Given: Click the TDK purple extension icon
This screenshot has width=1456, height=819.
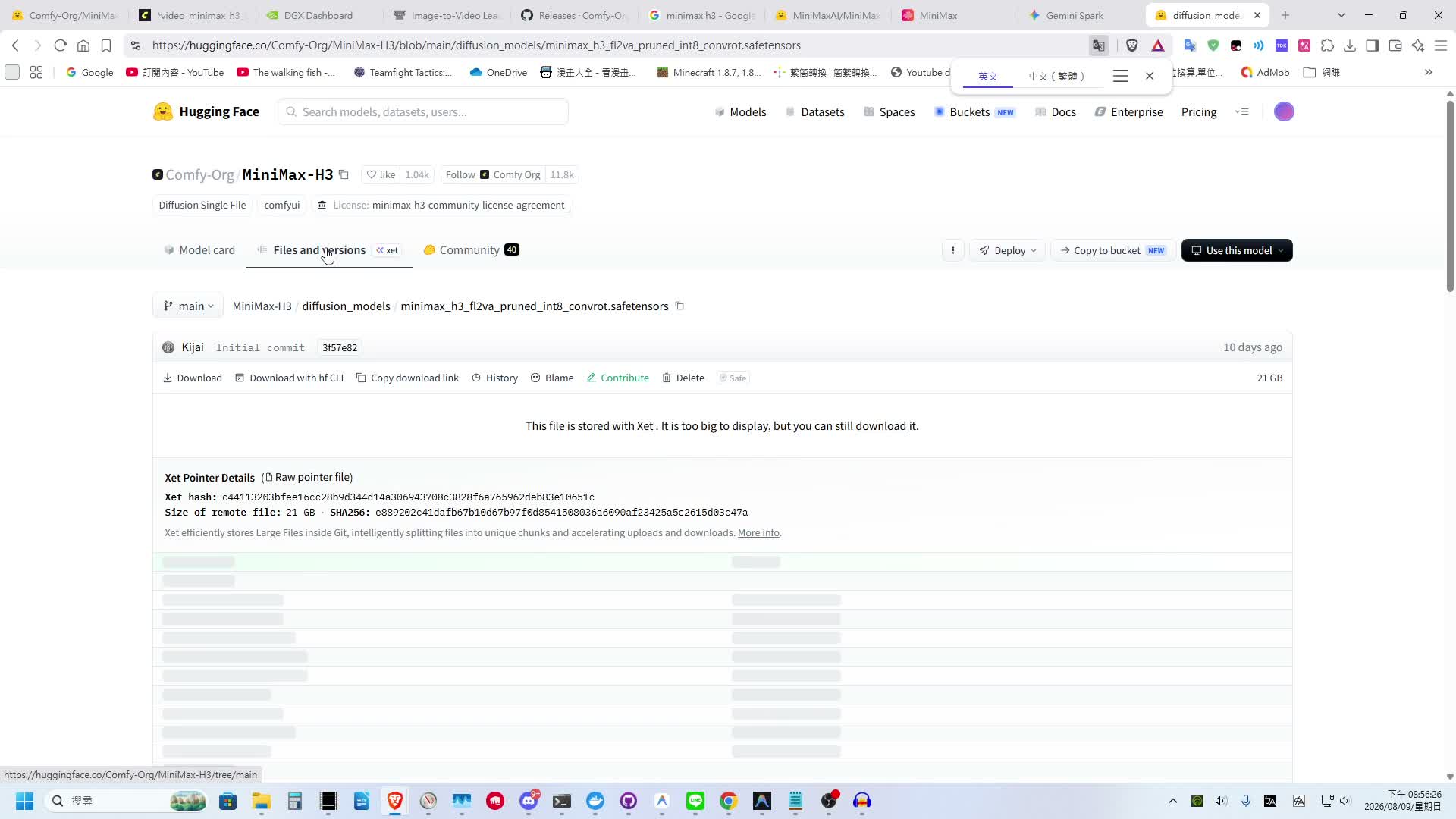Looking at the screenshot, I should [x=1282, y=45].
